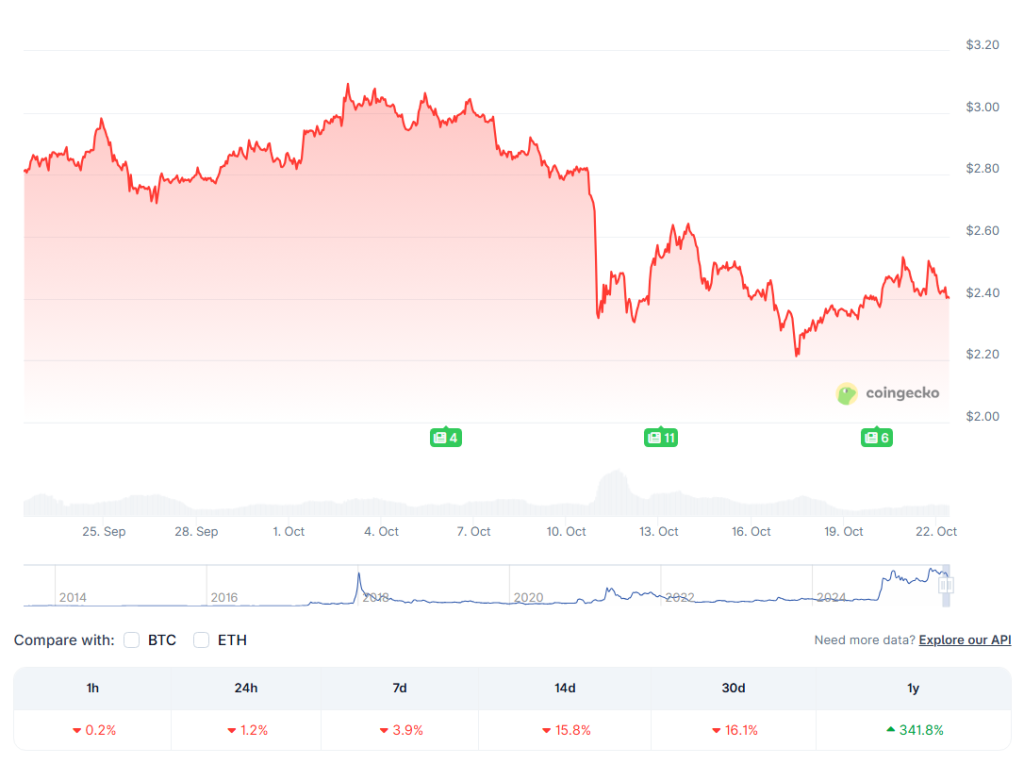The image size is (1024, 764).
Task: Click the 30d change value -16.1%
Action: 733,730
